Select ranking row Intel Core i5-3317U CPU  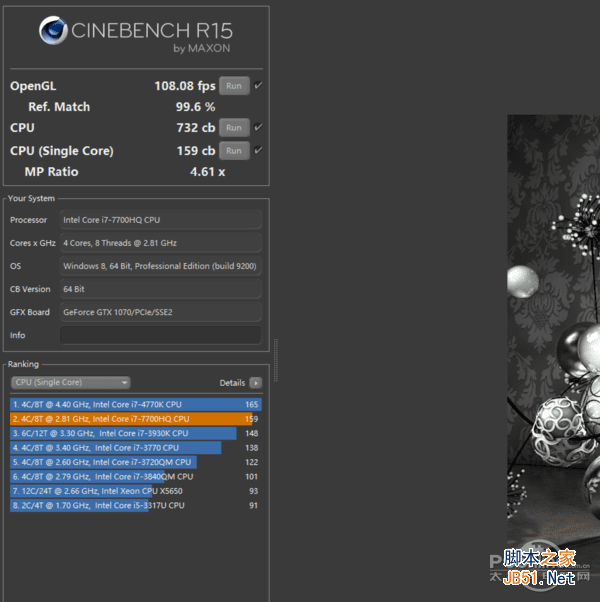pyautogui.click(x=136, y=505)
